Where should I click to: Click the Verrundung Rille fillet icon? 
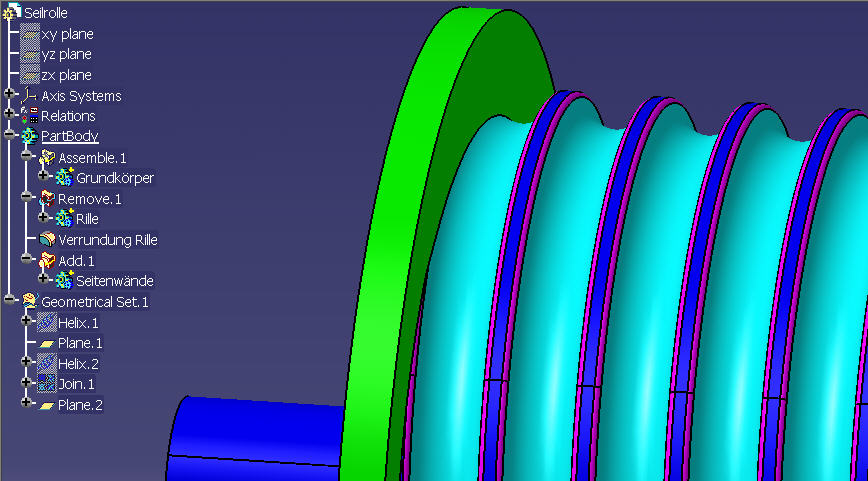(47, 240)
